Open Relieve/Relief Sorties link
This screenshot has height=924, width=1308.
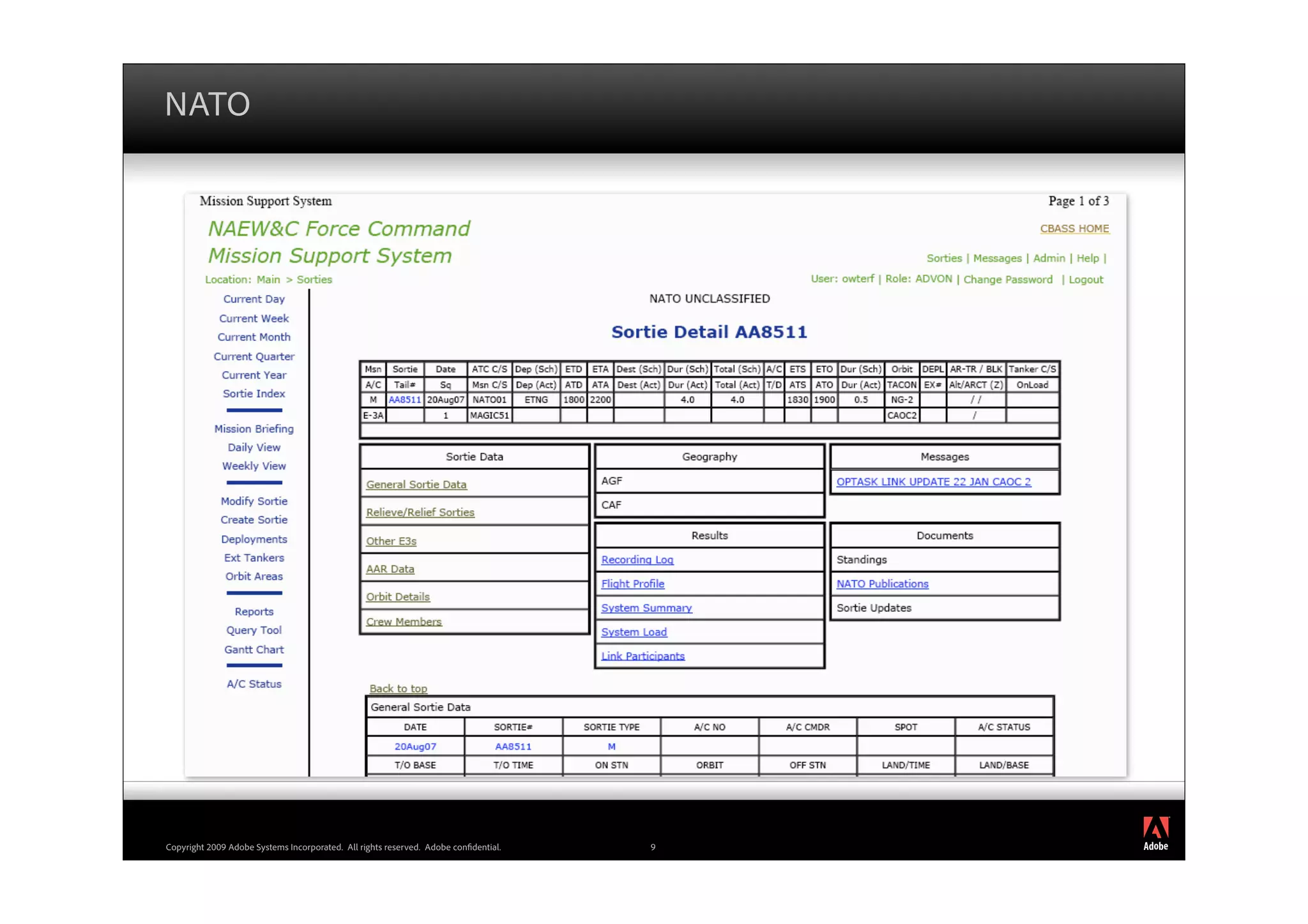(420, 512)
